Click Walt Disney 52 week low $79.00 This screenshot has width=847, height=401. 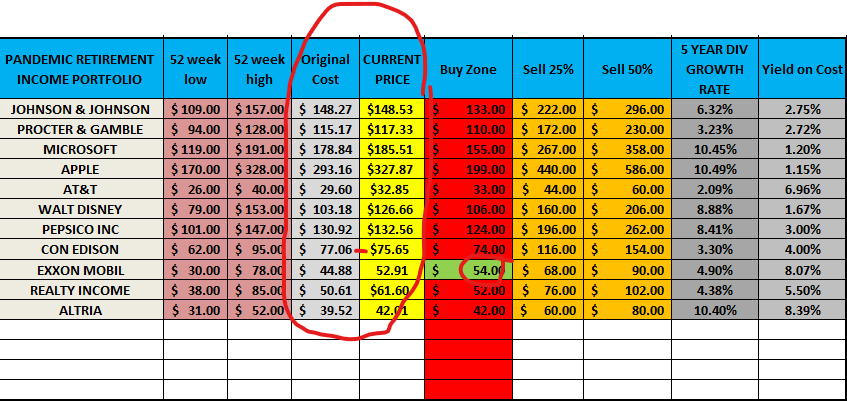(196, 210)
